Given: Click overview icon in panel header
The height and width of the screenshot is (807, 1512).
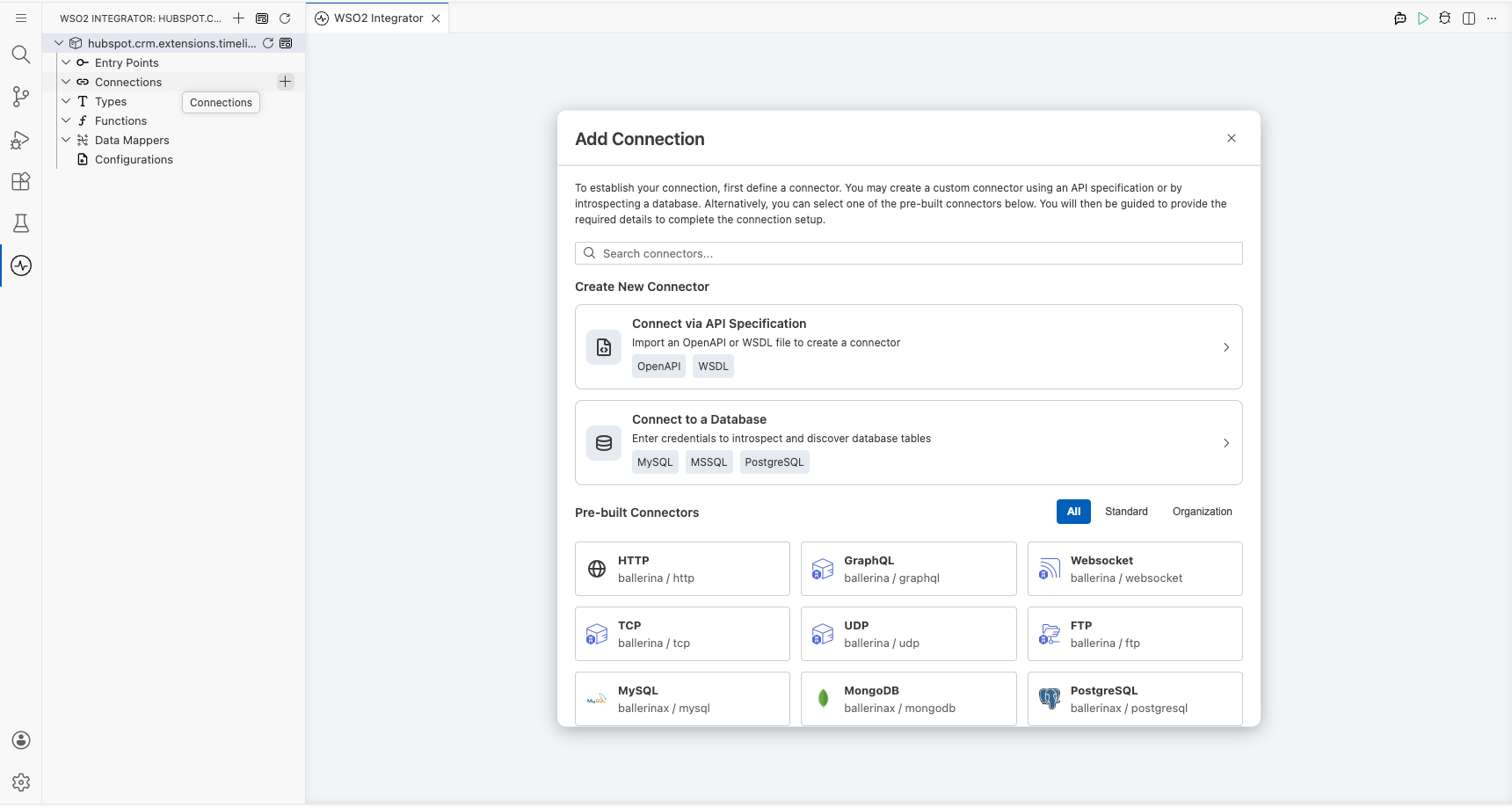Looking at the screenshot, I should [262, 18].
